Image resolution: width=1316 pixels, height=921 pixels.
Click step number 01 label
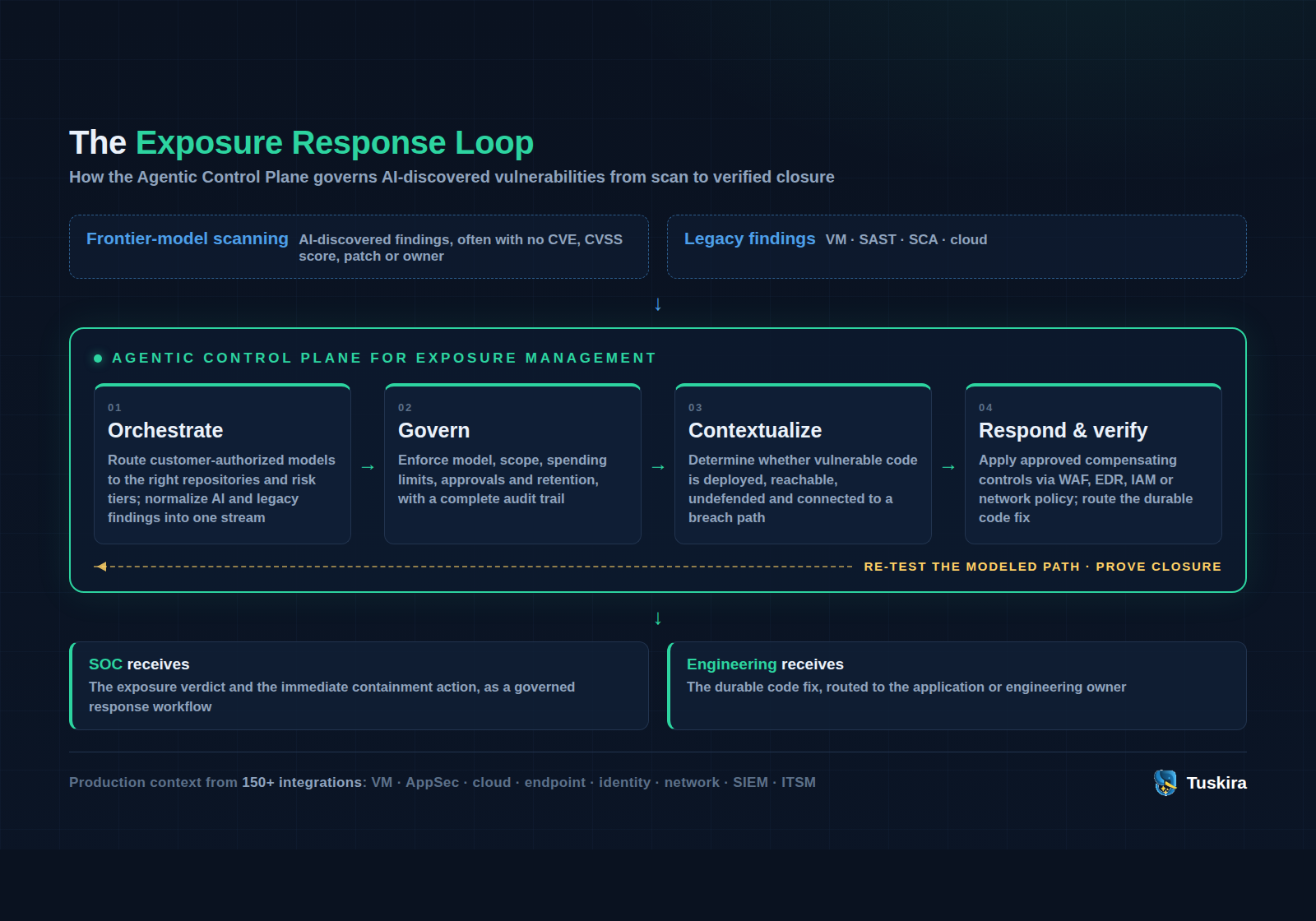tap(114, 408)
